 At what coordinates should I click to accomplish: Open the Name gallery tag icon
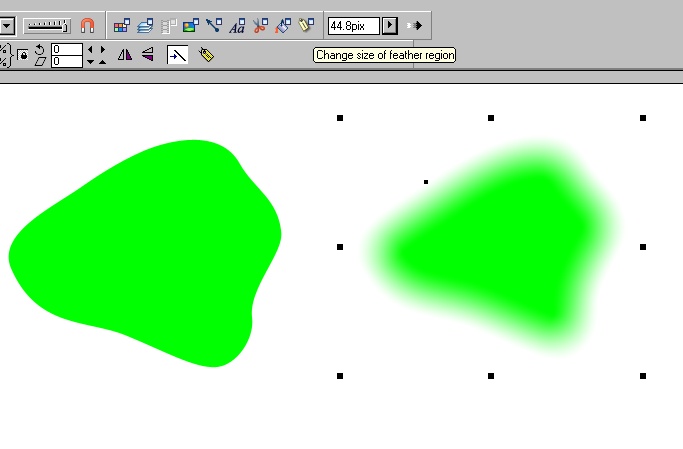click(306, 26)
